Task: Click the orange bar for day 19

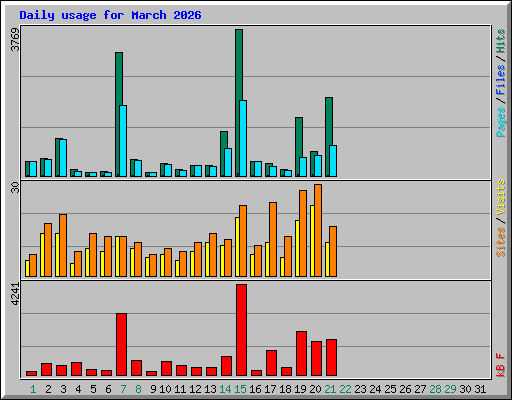Action: (303, 233)
